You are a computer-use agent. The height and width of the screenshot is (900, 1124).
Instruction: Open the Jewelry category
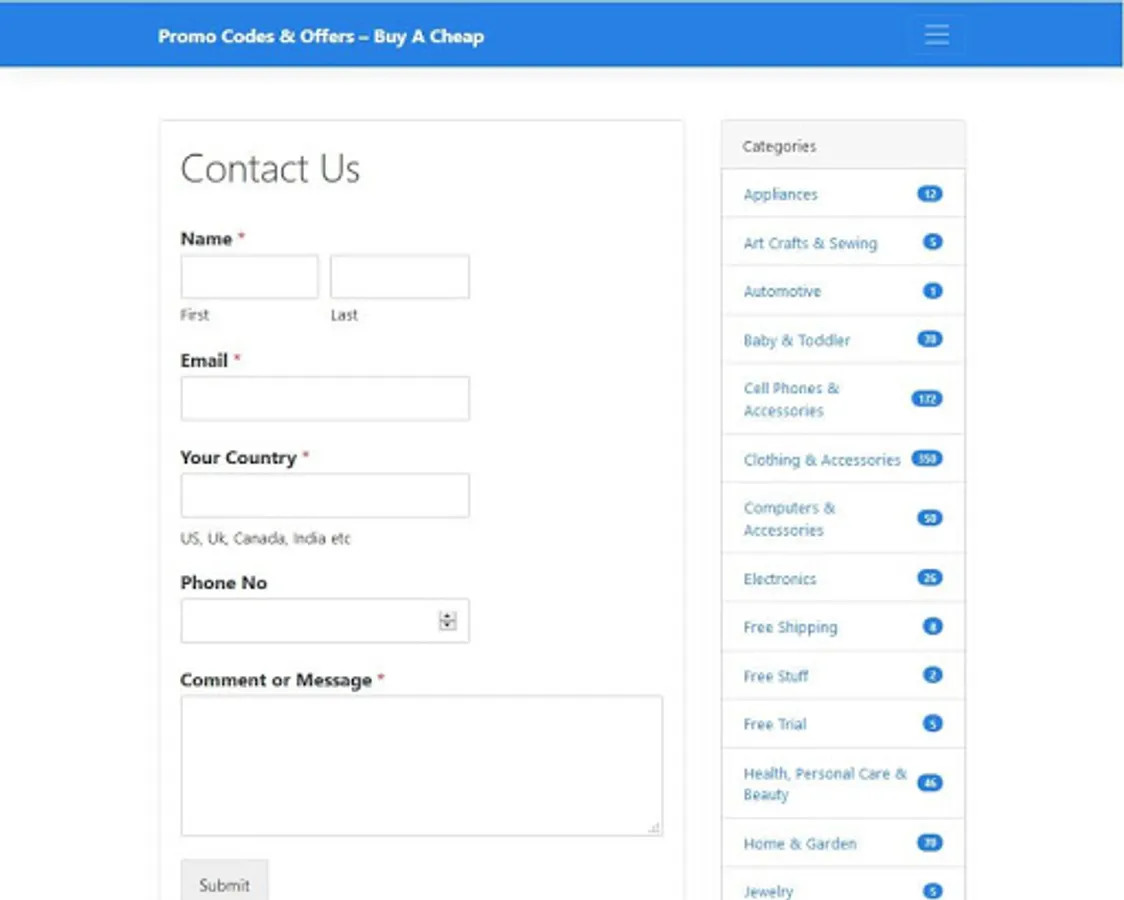point(768,892)
